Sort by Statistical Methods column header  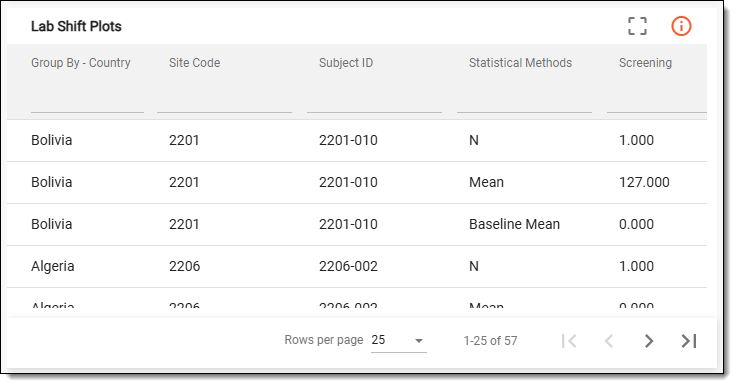coord(520,63)
